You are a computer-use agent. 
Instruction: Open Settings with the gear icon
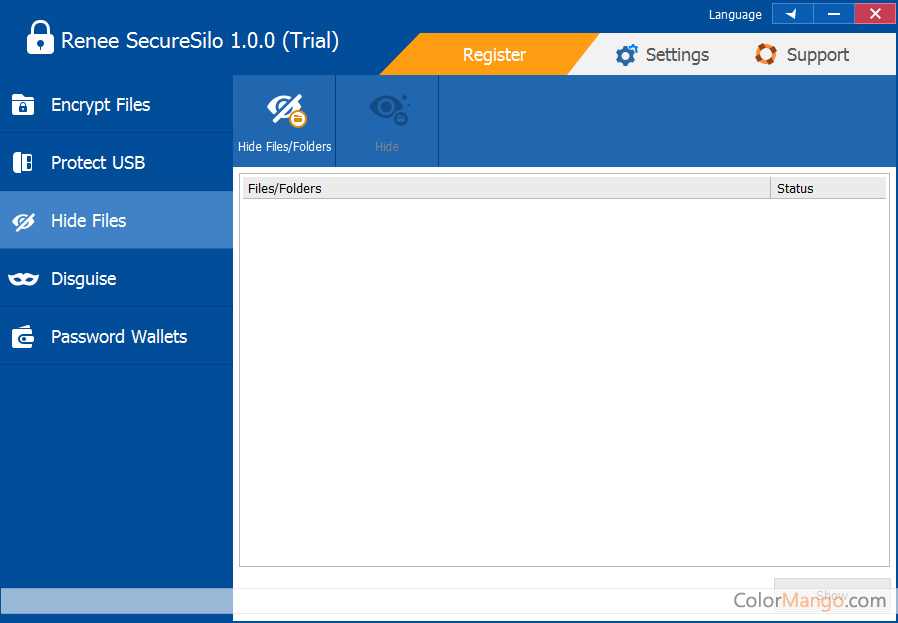pyautogui.click(x=662, y=55)
